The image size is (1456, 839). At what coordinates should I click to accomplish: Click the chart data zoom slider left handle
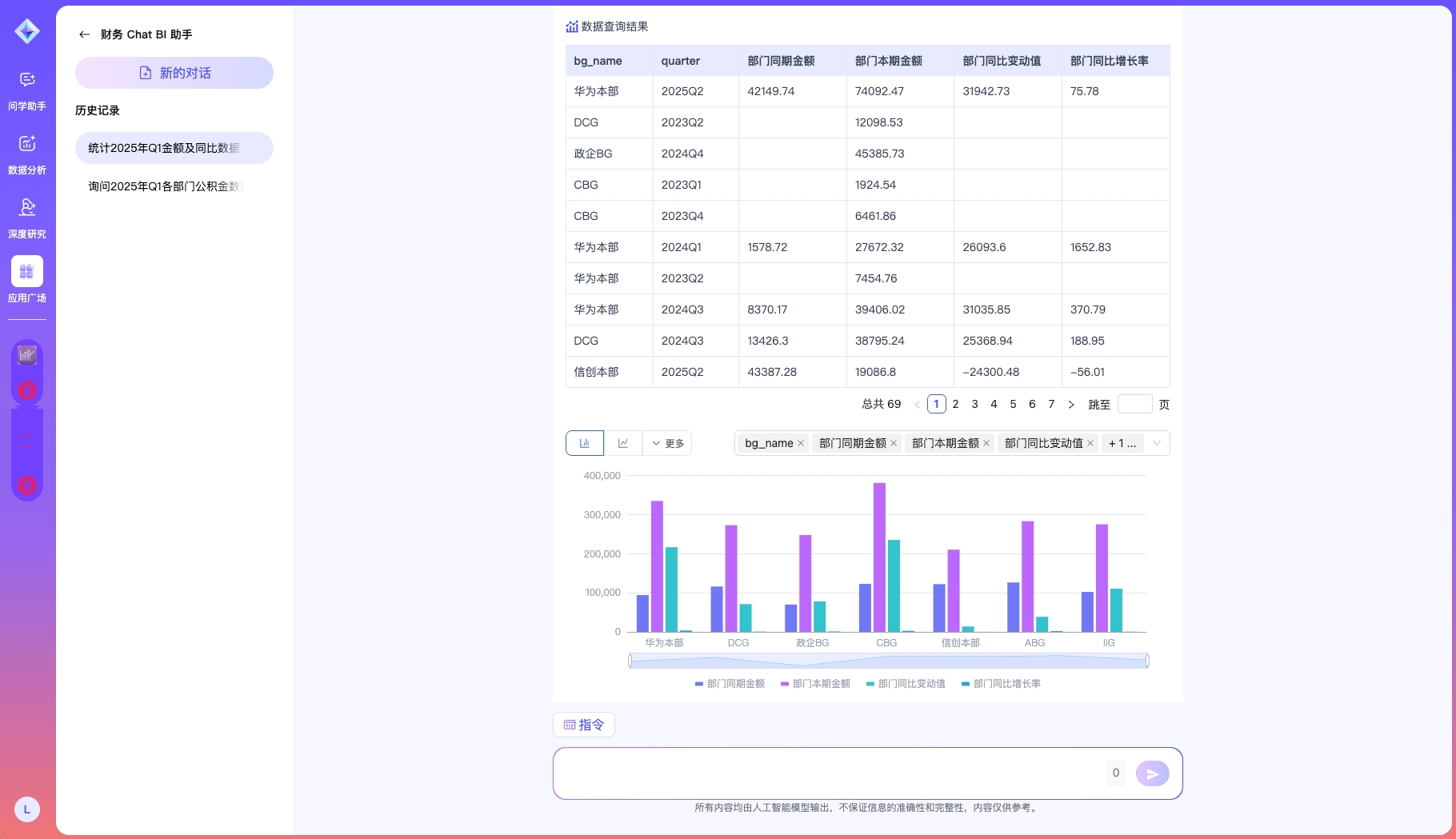tap(630, 661)
